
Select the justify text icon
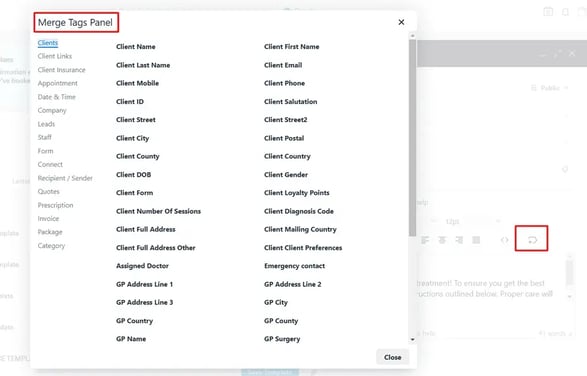476,240
